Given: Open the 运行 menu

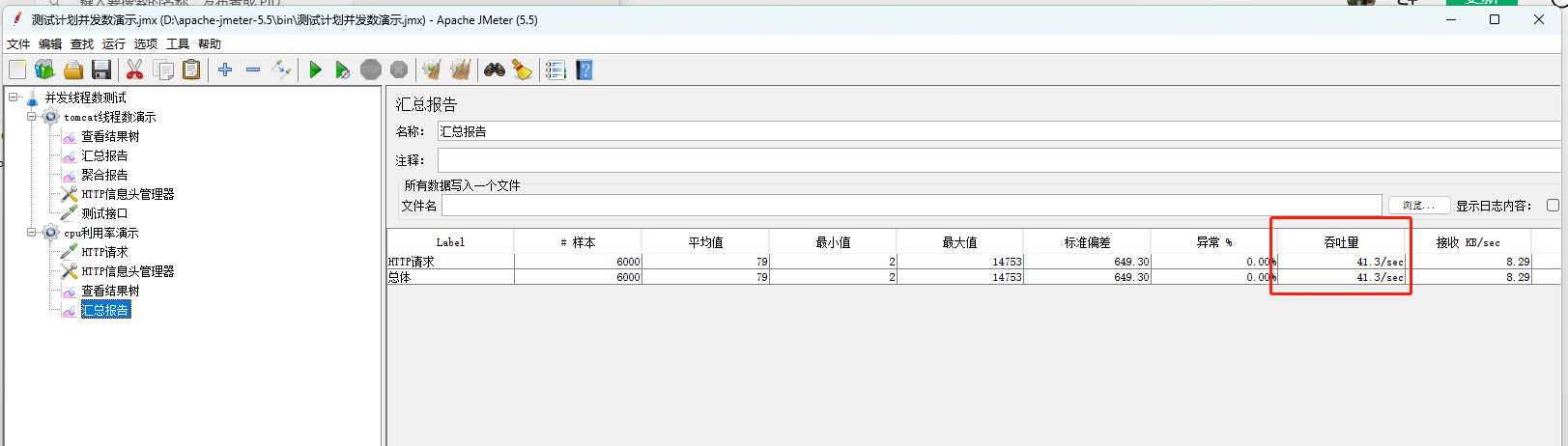Looking at the screenshot, I should pyautogui.click(x=113, y=44).
